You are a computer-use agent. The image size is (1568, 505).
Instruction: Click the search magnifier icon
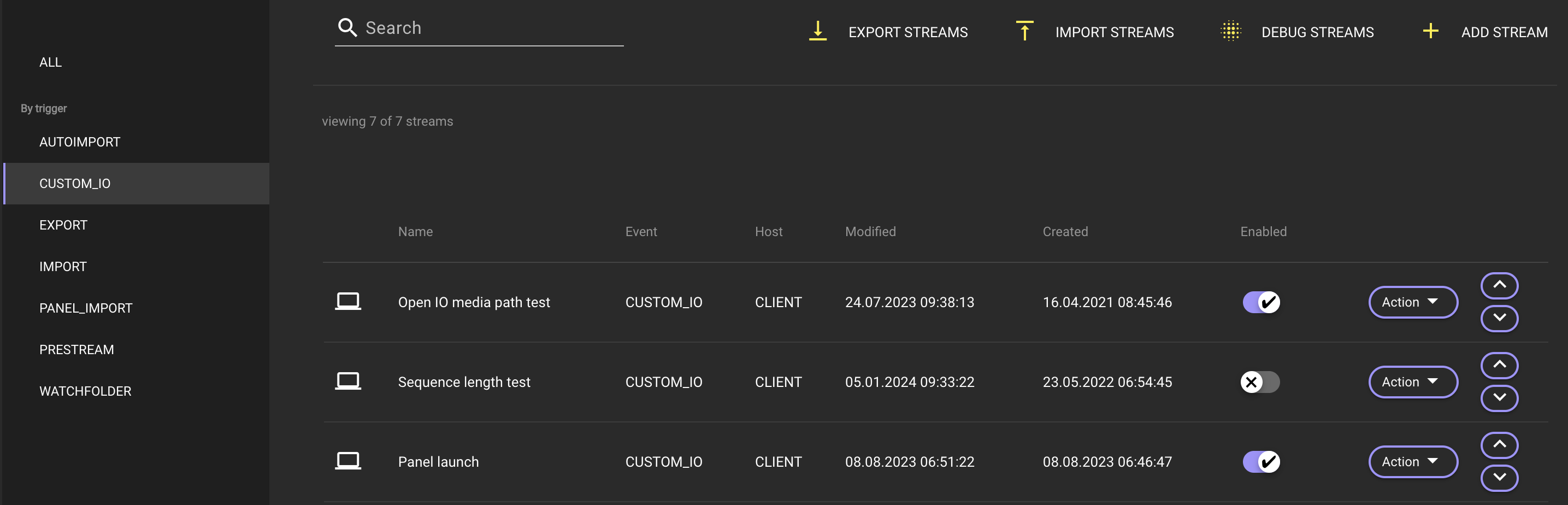pos(347,27)
